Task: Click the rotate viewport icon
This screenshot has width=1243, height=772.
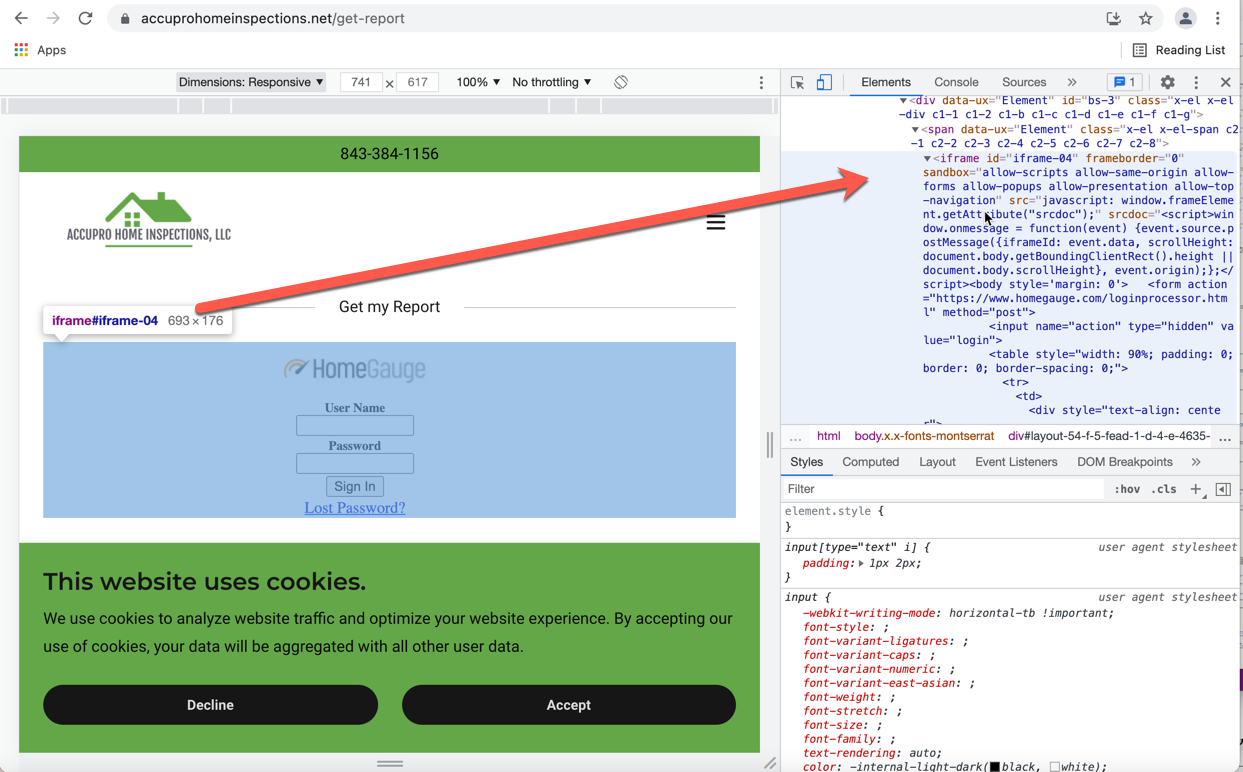Action: tap(621, 82)
